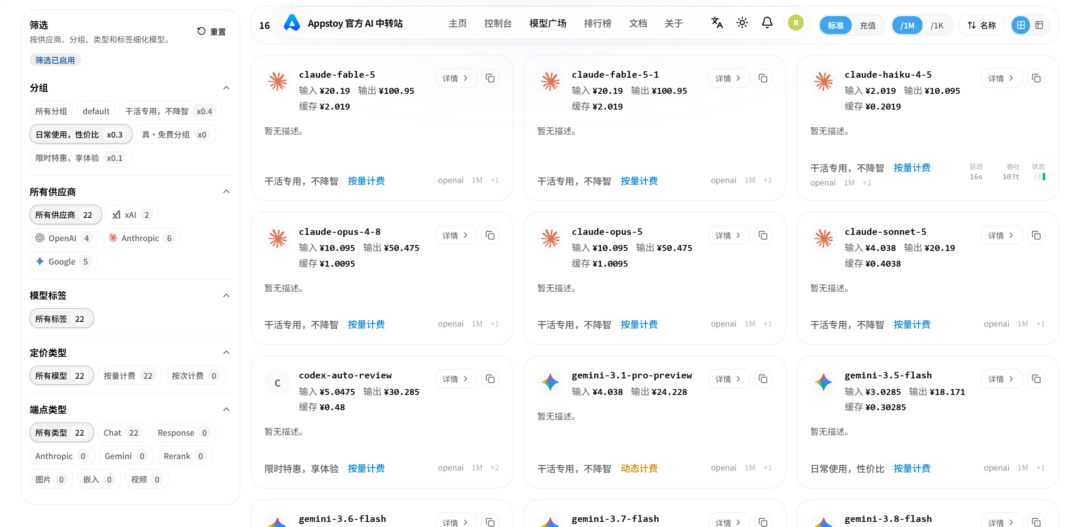Viewport: 1080px width, 527px height.
Task: Switch price unit to /1K
Action: point(937,25)
